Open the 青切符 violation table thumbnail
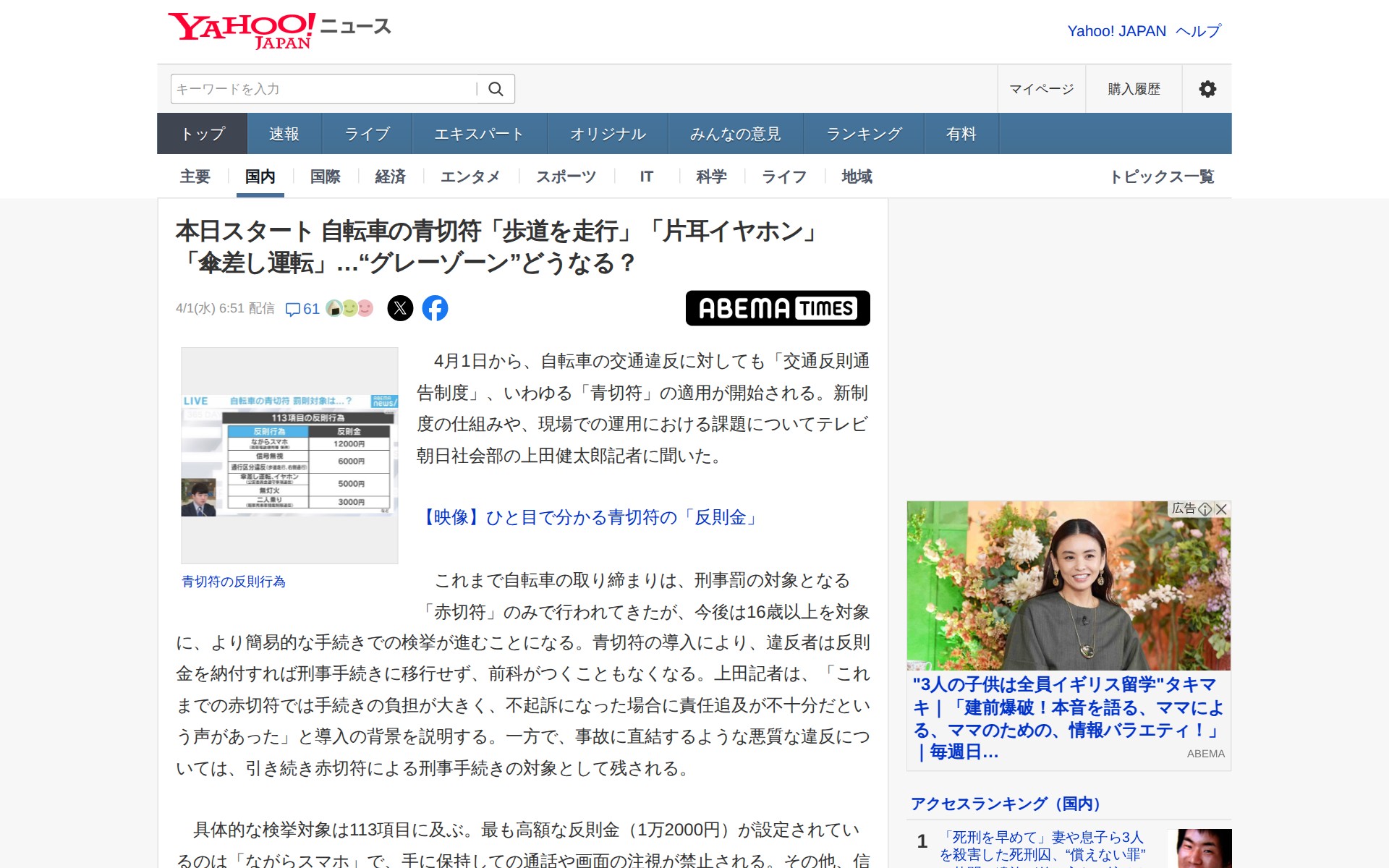This screenshot has width=1389, height=868. coord(289,455)
